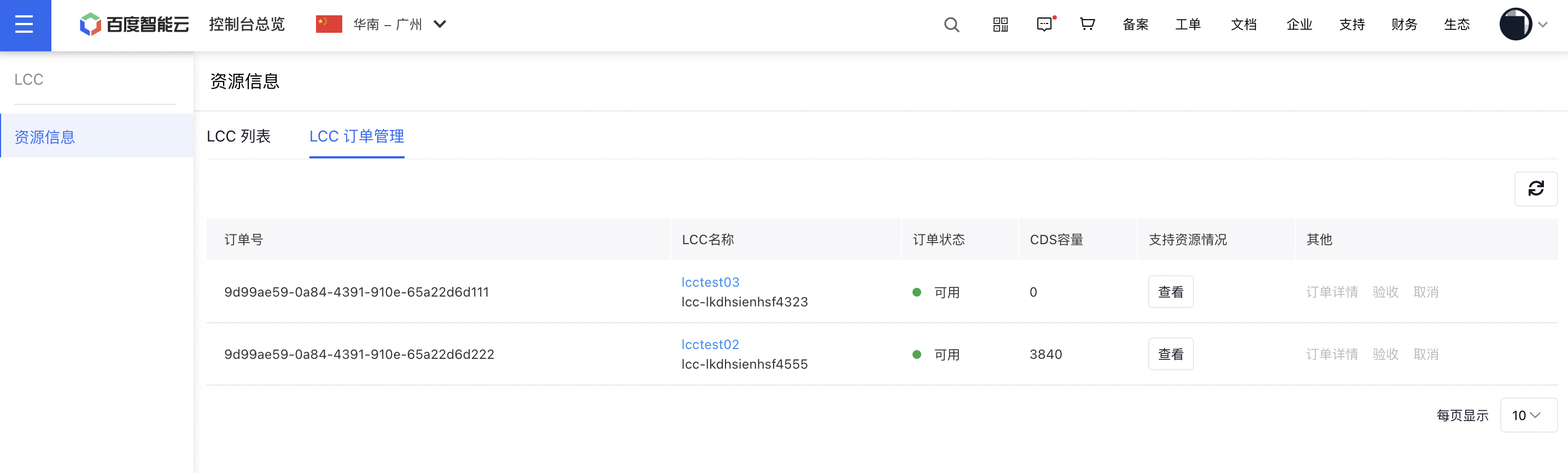The width and height of the screenshot is (1568, 473).
Task: Click 可用 status in lcctest02 row
Action: (946, 354)
